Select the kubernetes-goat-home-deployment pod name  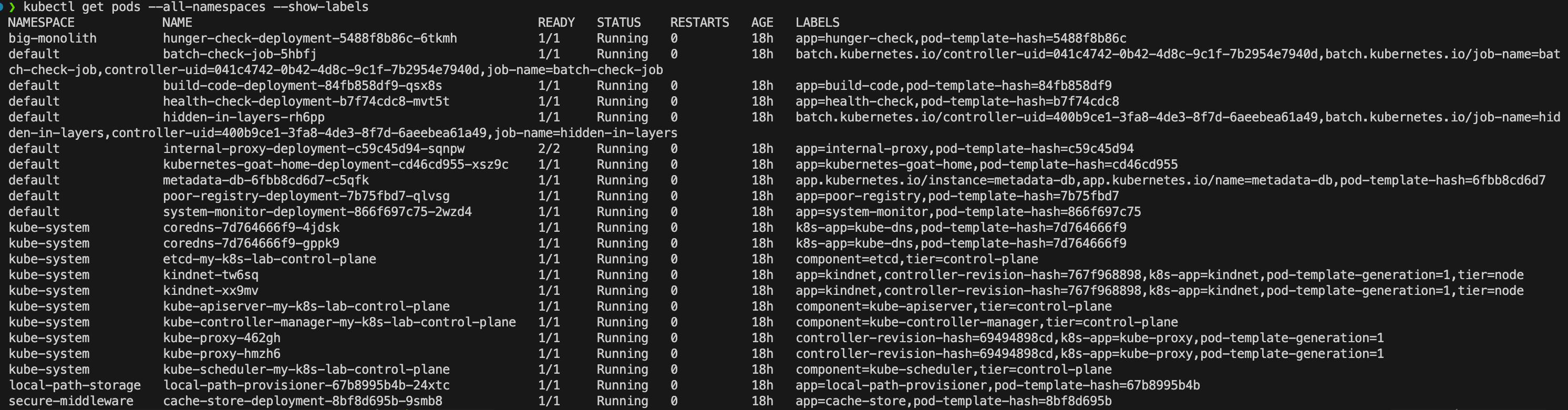(335, 165)
